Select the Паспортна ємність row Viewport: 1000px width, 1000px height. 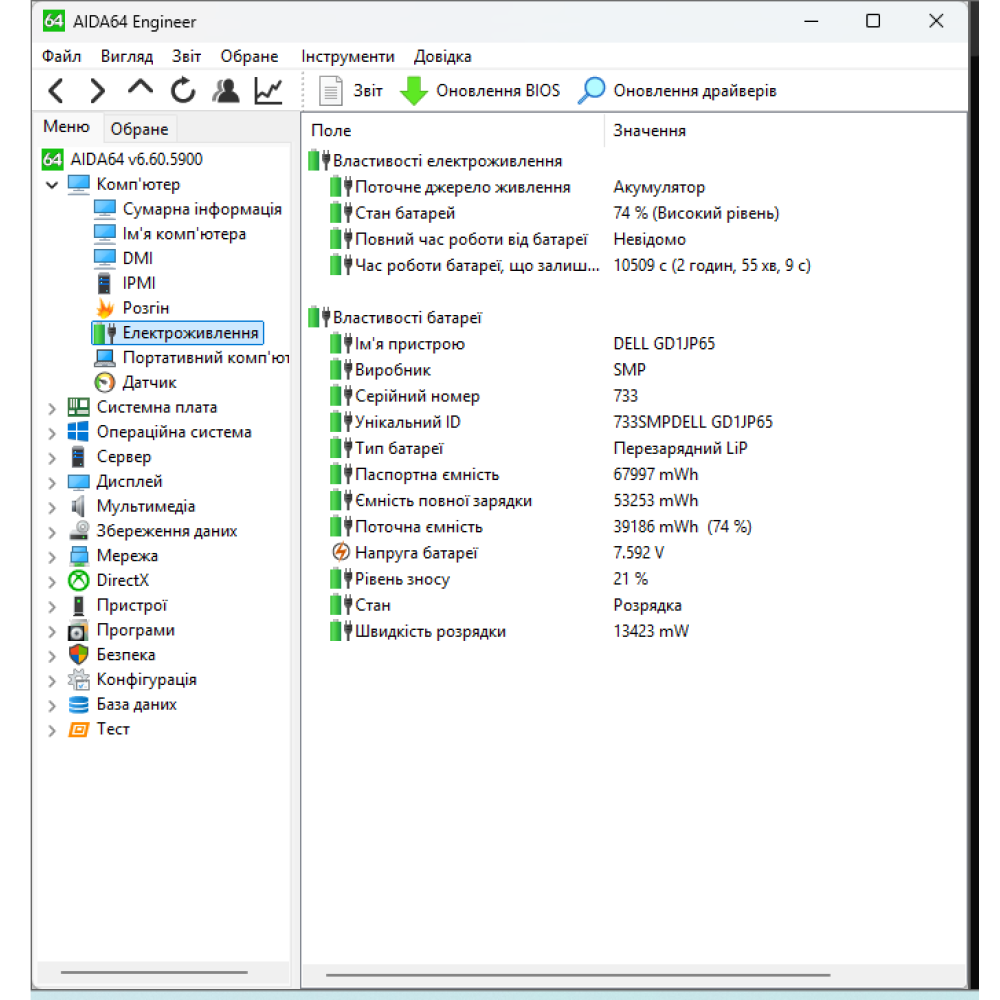click(x=635, y=474)
